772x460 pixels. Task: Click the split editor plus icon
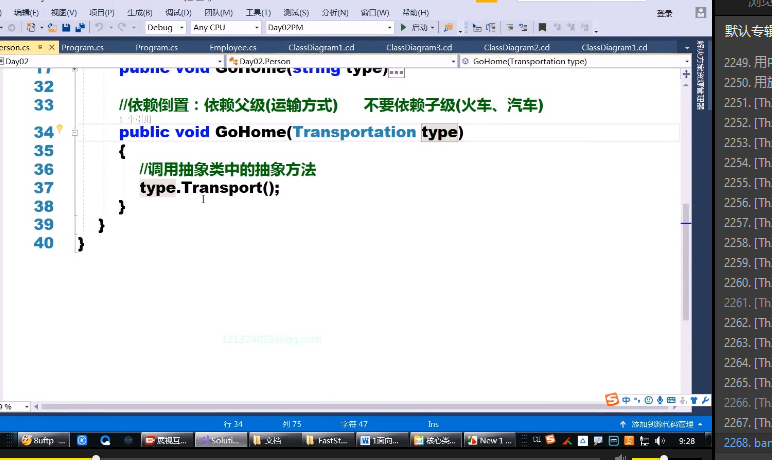point(686,74)
